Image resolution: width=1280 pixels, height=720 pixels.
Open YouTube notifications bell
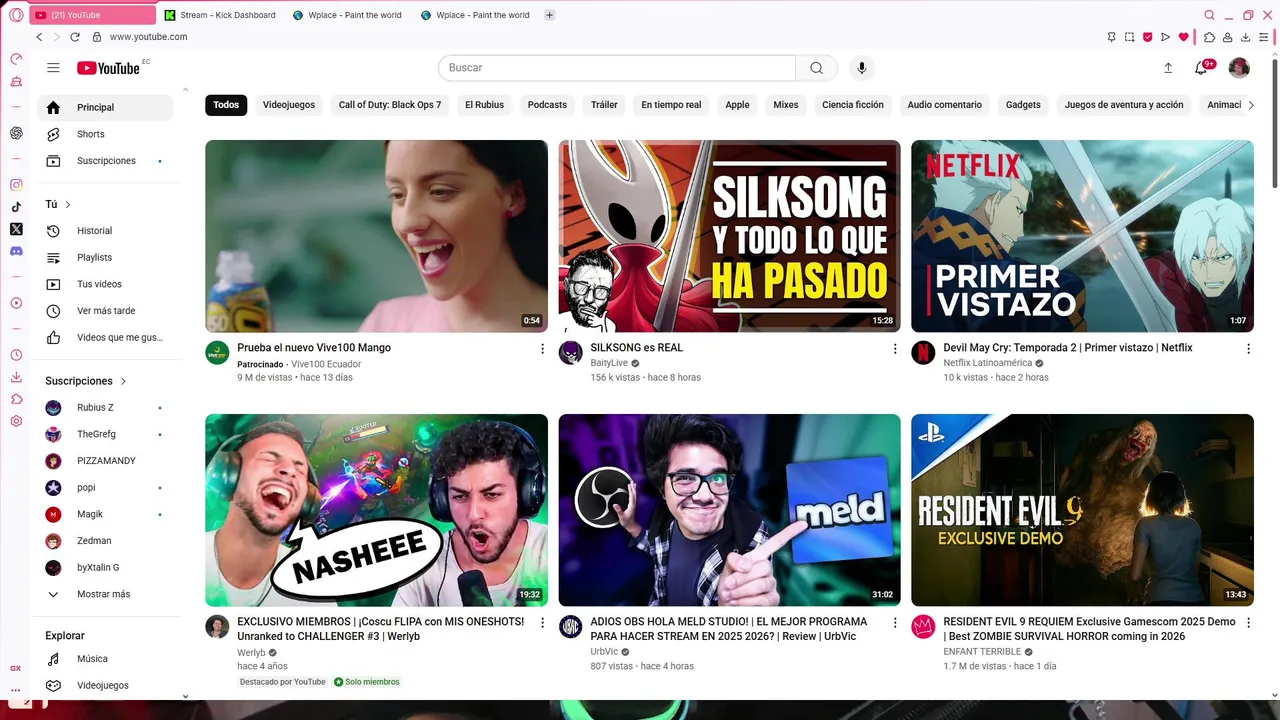point(1201,68)
